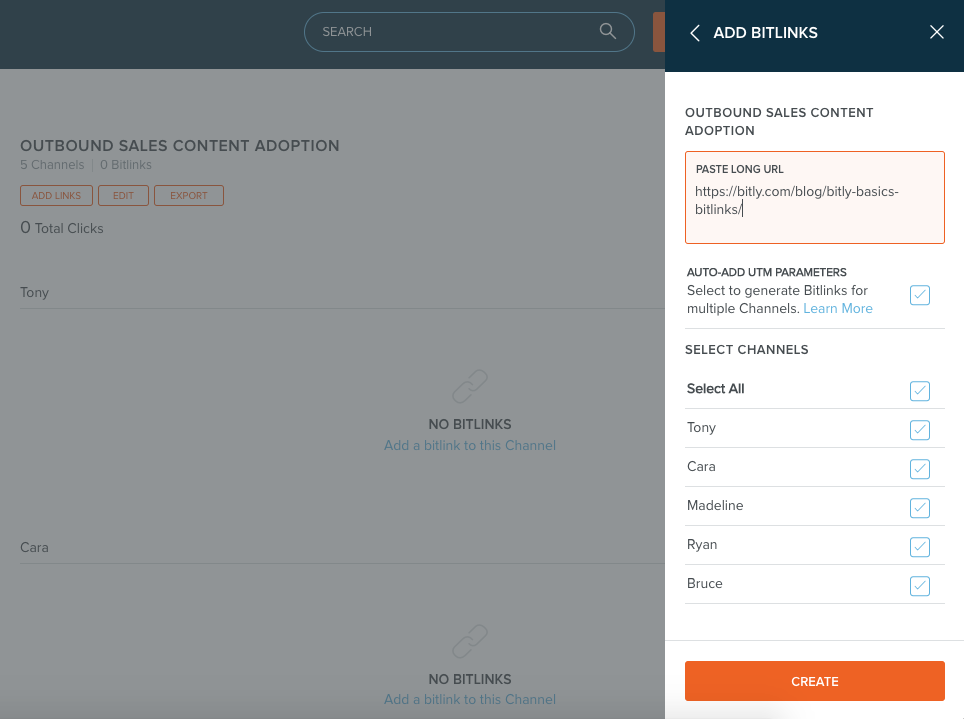Click the chain link icon under Cara

coord(470,642)
